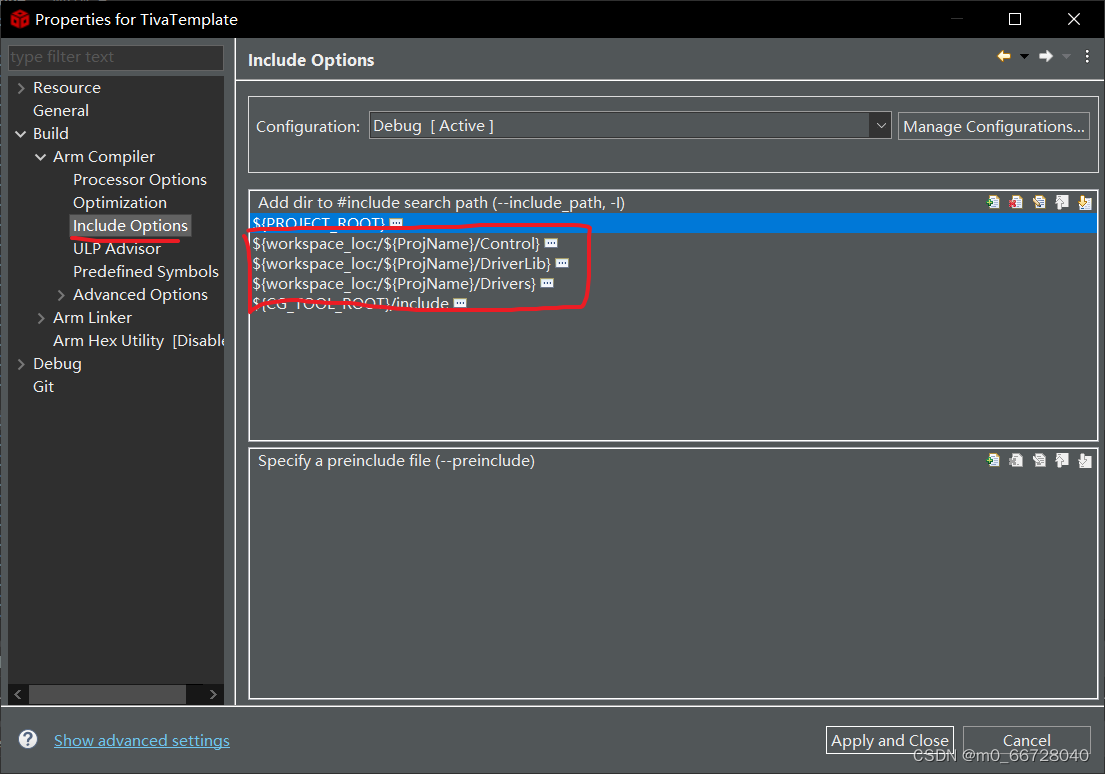This screenshot has height=774, width=1105.
Task: Expand the Resource tree node
Action: pyautogui.click(x=21, y=88)
